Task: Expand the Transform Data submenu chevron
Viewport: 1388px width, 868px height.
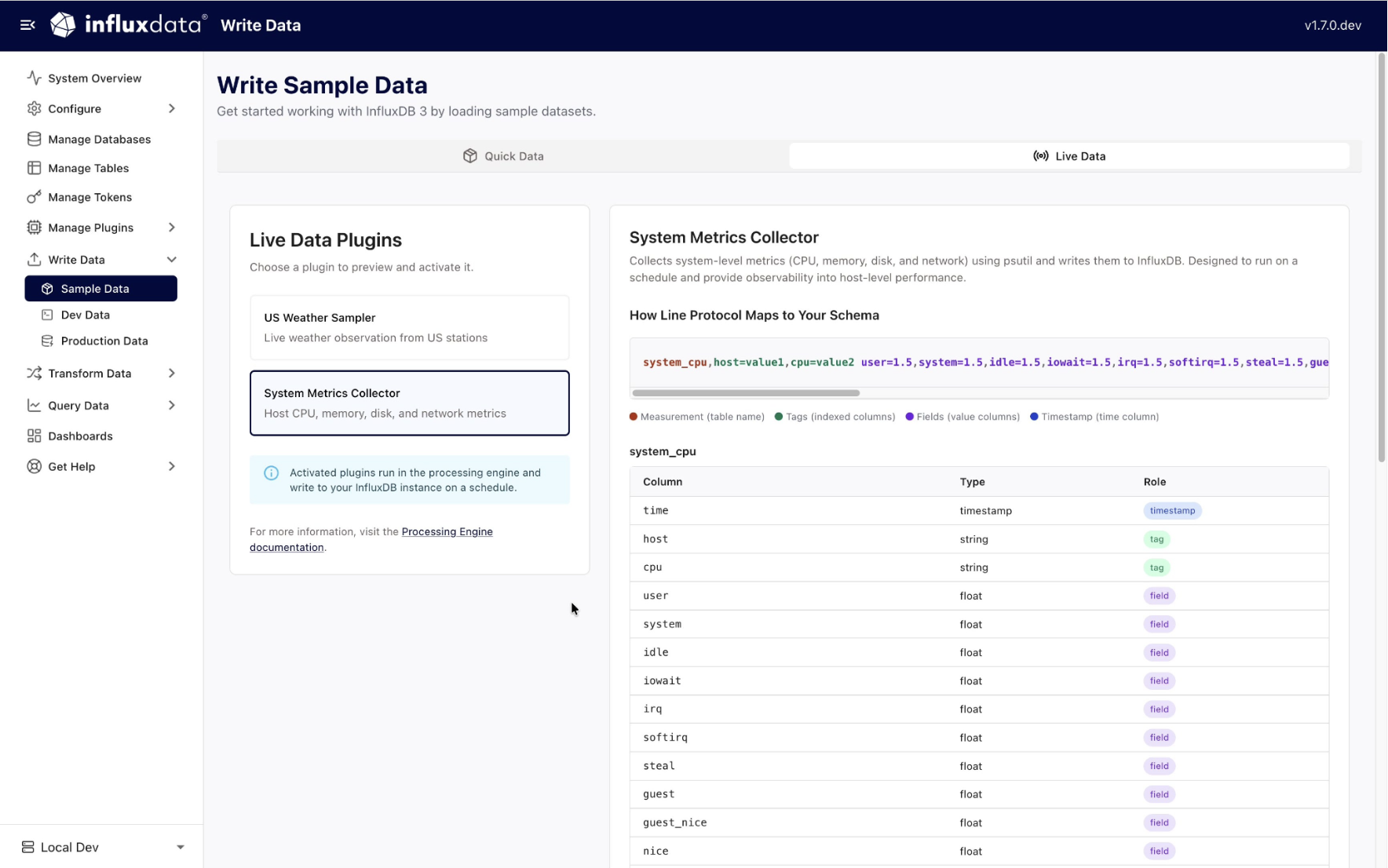Action: click(x=171, y=374)
